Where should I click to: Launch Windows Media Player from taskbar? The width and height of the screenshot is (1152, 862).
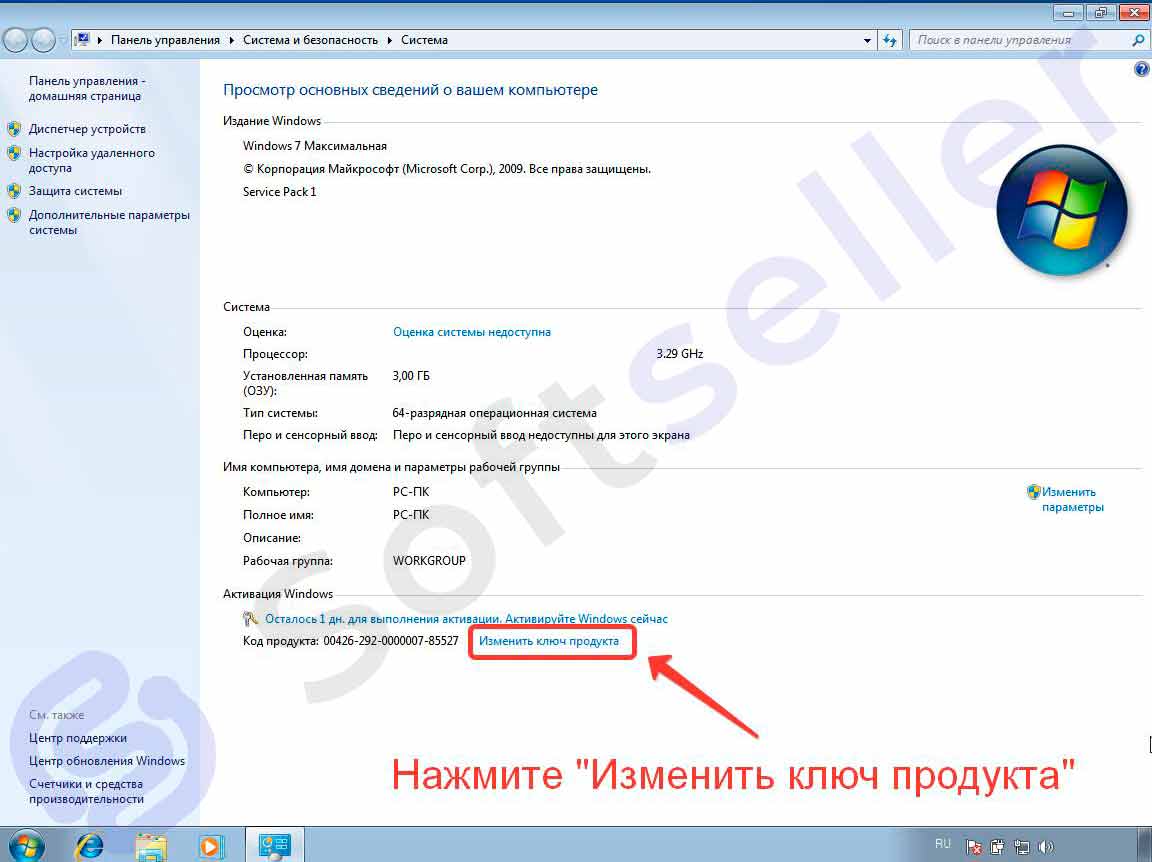click(210, 845)
